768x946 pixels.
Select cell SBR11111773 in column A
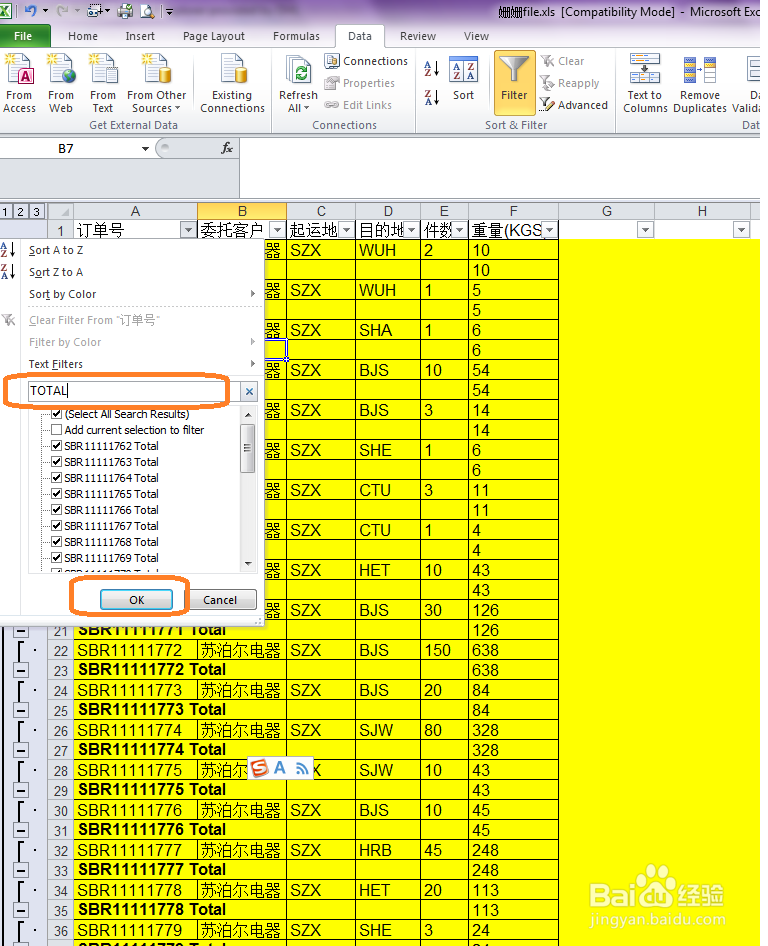[x=135, y=690]
